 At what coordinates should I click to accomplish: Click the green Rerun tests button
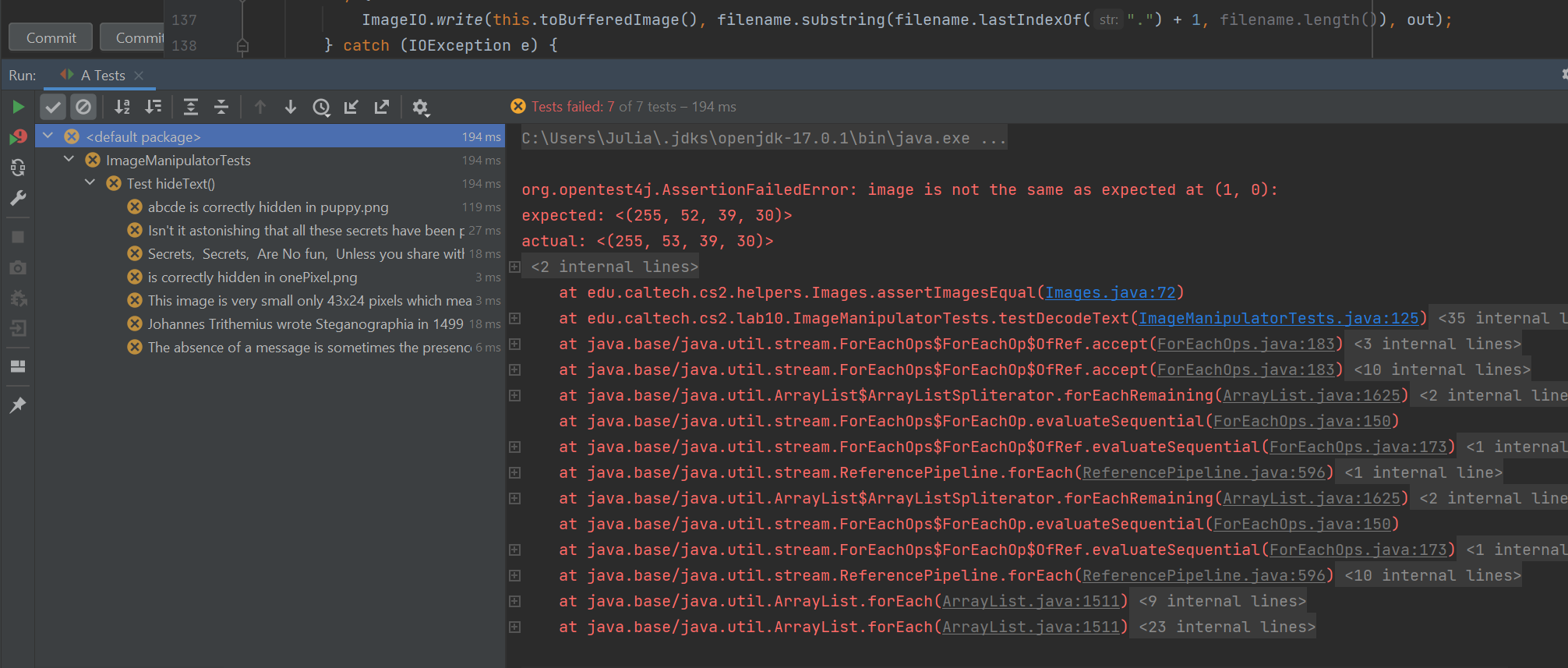pos(18,107)
